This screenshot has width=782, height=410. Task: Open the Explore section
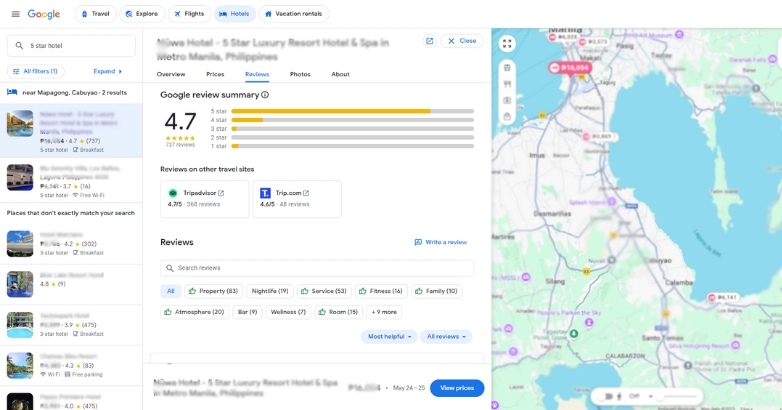[x=142, y=14]
